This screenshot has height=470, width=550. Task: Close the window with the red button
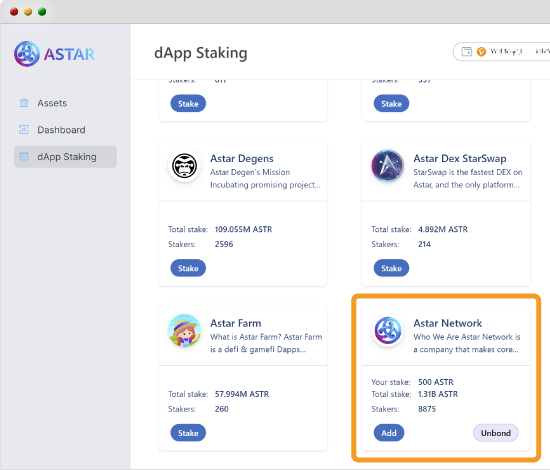[x=14, y=12]
